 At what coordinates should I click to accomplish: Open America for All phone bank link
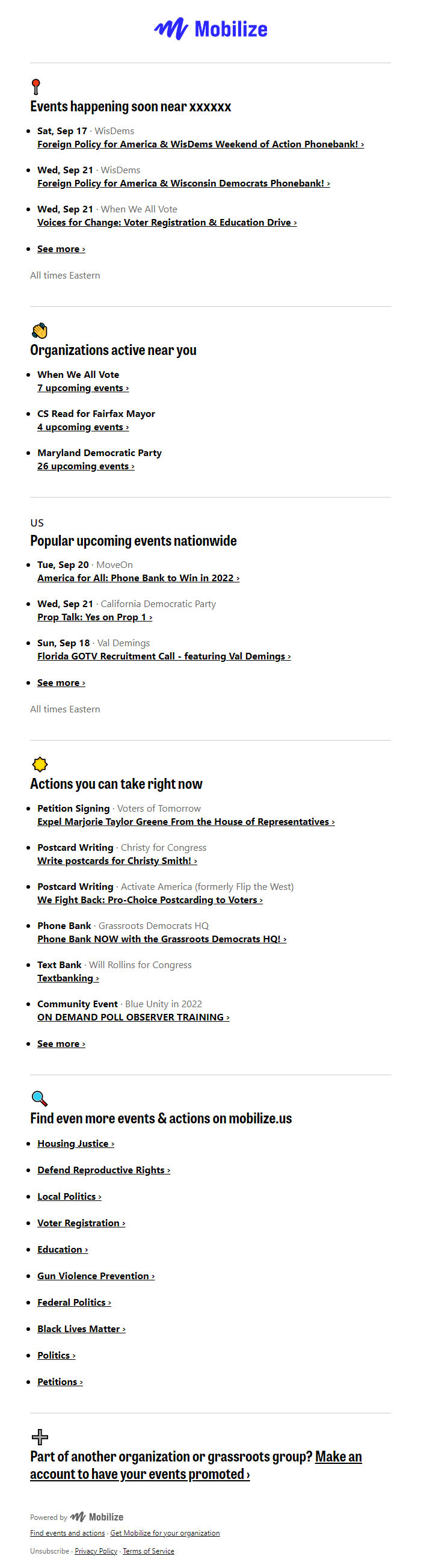click(x=138, y=578)
